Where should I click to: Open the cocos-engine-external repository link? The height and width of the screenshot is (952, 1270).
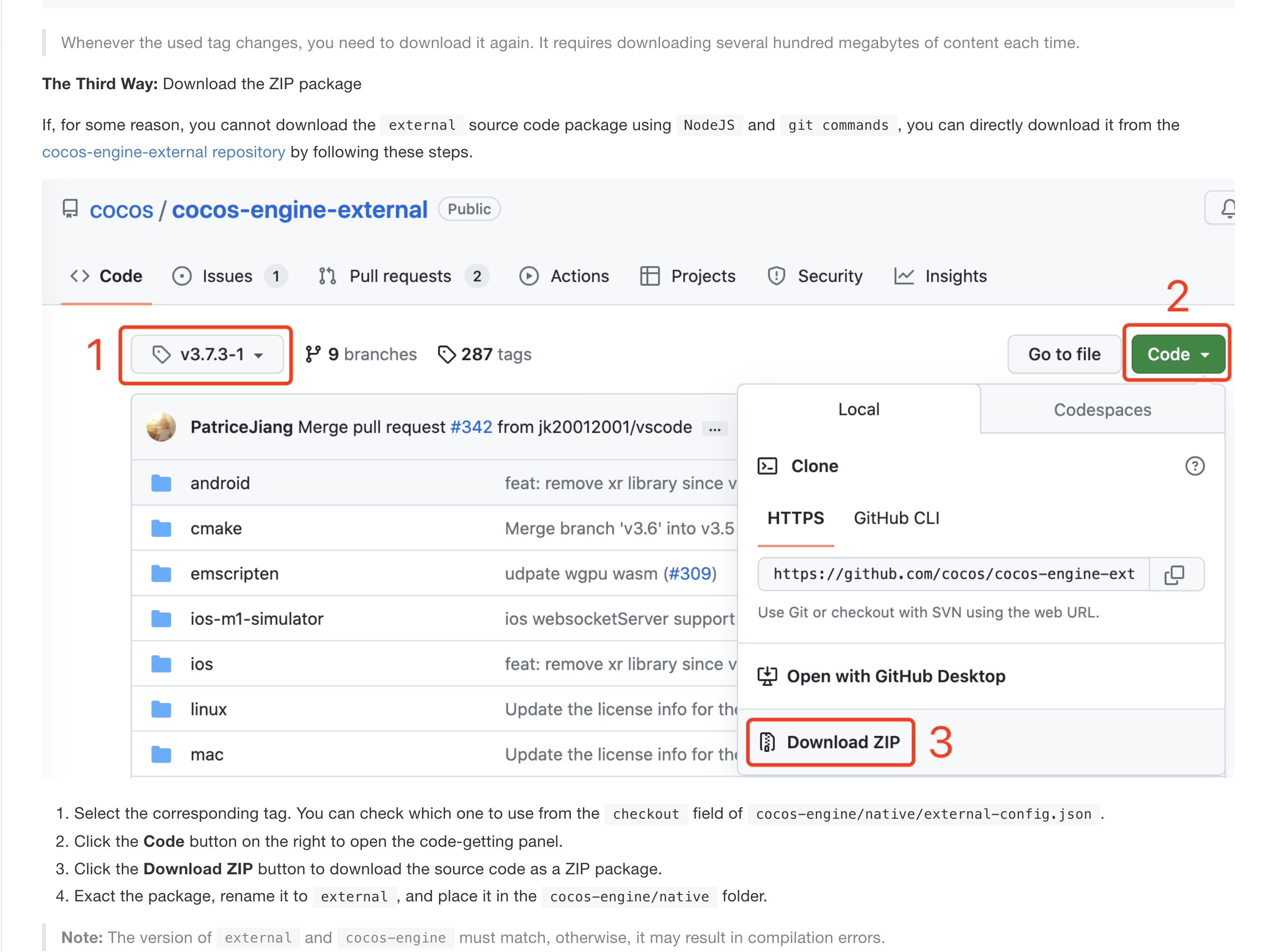coord(163,152)
